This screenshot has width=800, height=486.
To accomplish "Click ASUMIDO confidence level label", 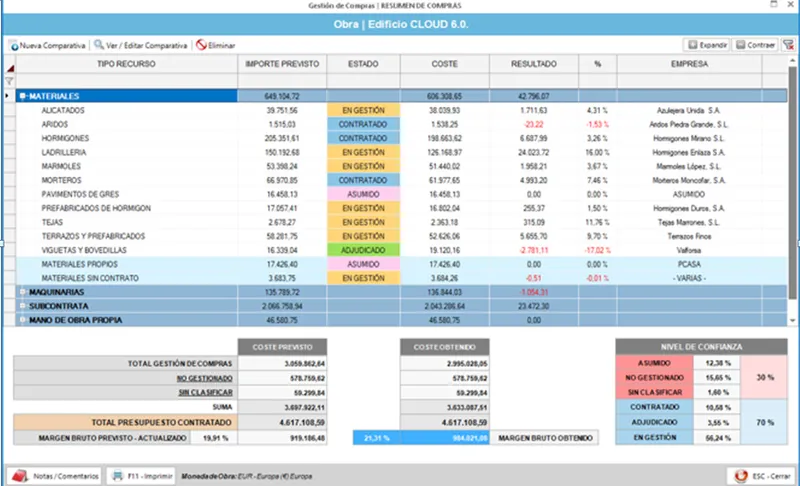I will pyautogui.click(x=654, y=363).
